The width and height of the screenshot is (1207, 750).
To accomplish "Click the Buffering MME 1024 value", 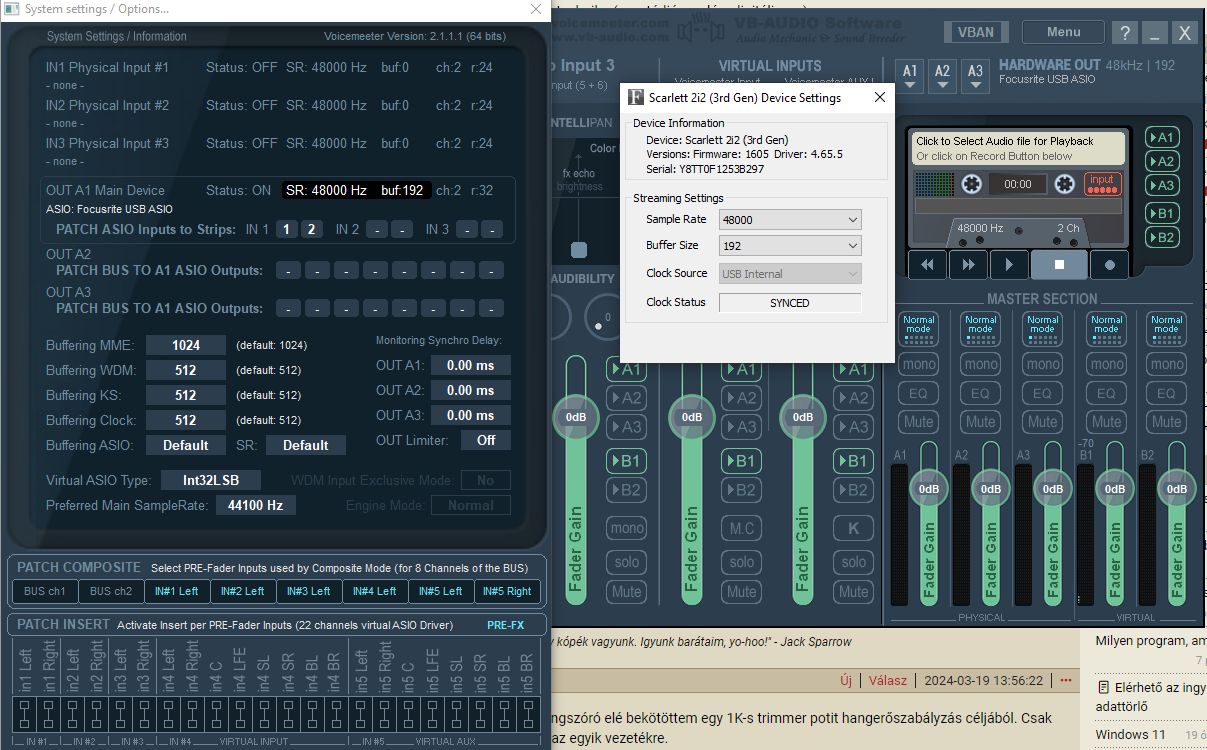I will click(x=186, y=345).
